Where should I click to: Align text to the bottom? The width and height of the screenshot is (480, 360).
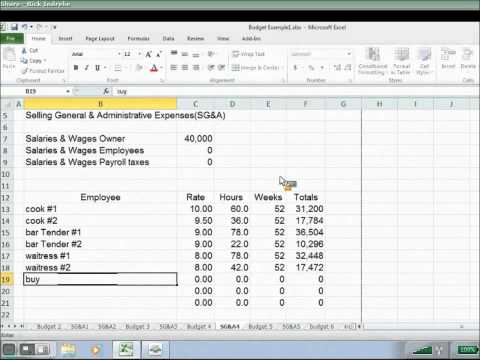[196, 54]
